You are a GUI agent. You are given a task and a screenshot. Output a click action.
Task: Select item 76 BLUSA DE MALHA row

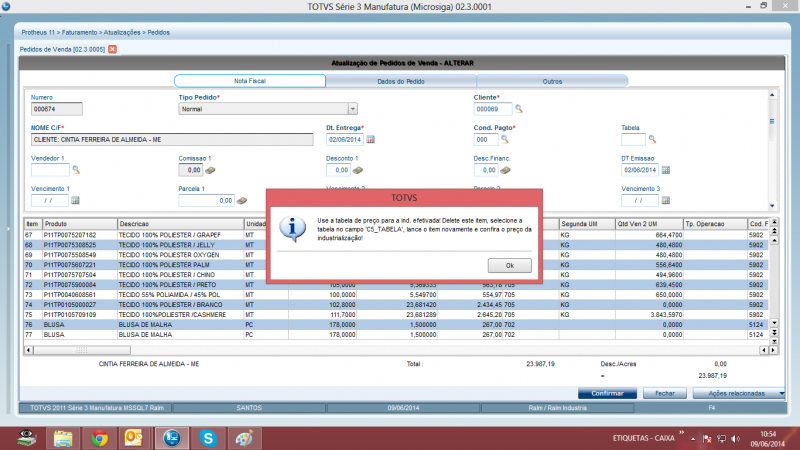pyautogui.click(x=396, y=324)
